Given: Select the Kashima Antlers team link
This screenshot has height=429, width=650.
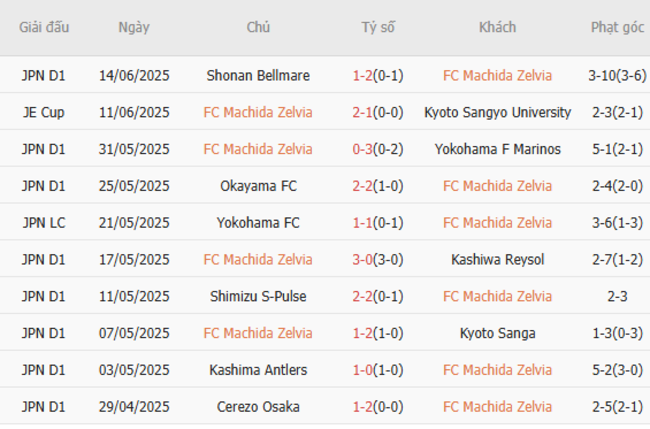Looking at the screenshot, I should point(258,370).
